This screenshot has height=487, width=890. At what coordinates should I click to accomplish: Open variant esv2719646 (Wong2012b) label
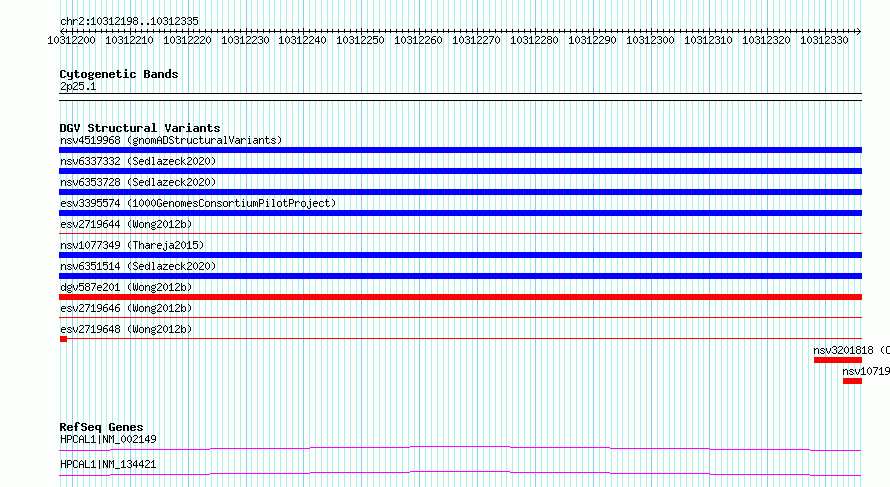126,308
